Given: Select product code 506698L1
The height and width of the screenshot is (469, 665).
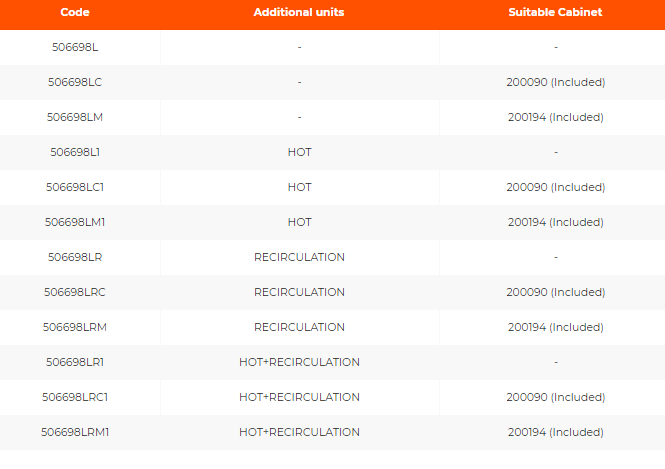Looking at the screenshot, I should (x=74, y=152).
